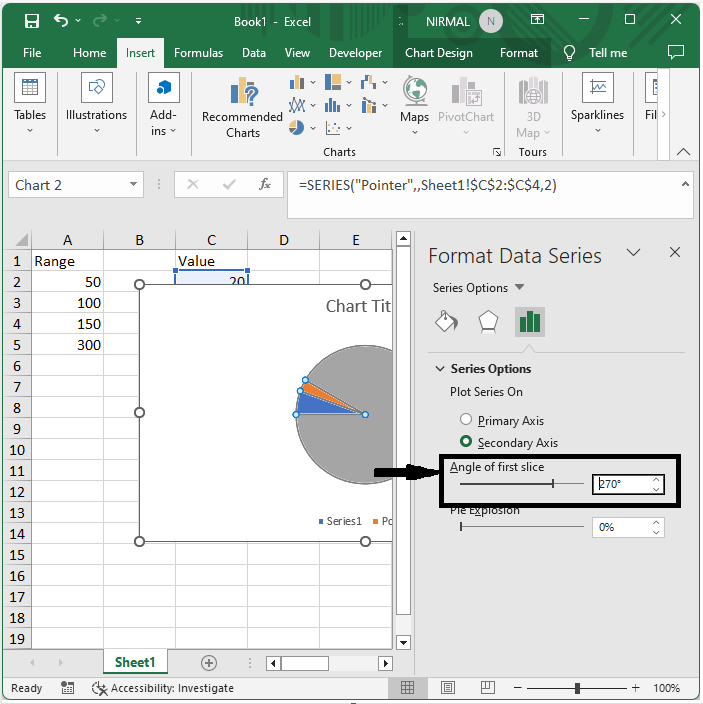Close the Format Data Series pane

[x=675, y=252]
